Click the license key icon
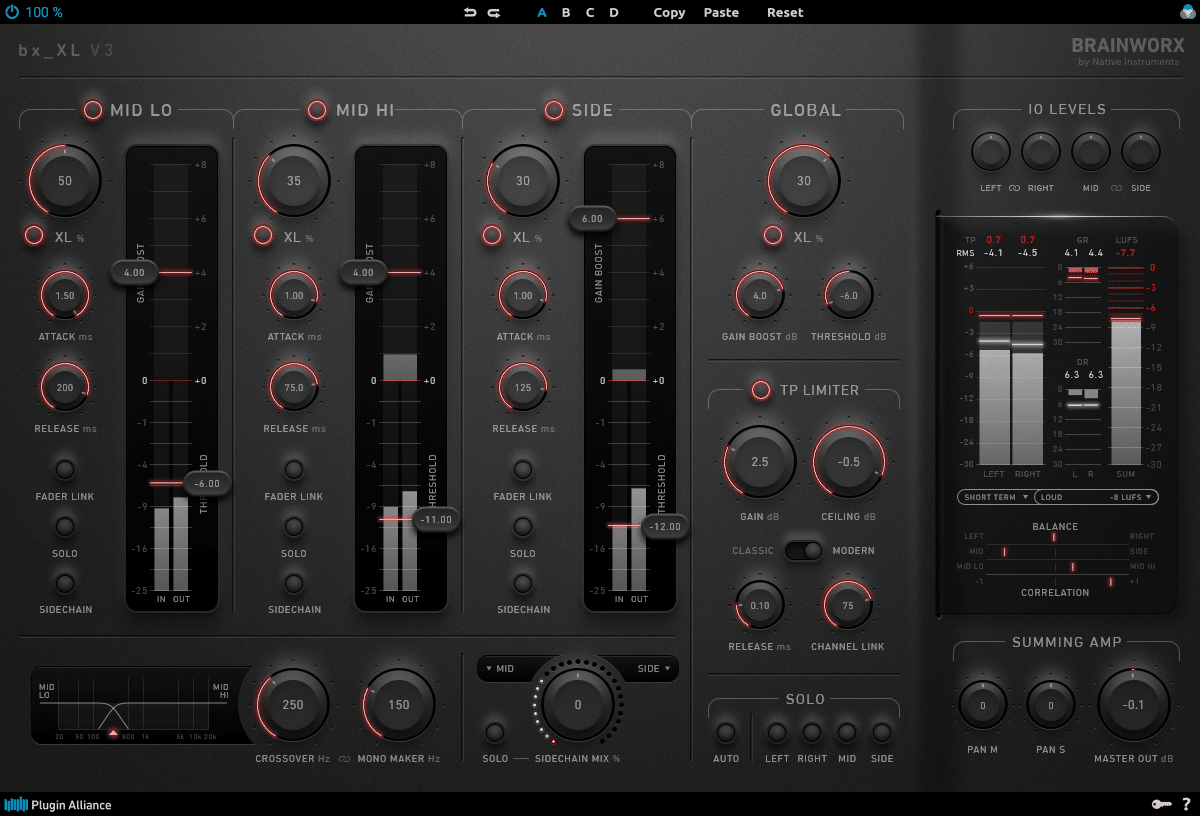 (x=1161, y=804)
